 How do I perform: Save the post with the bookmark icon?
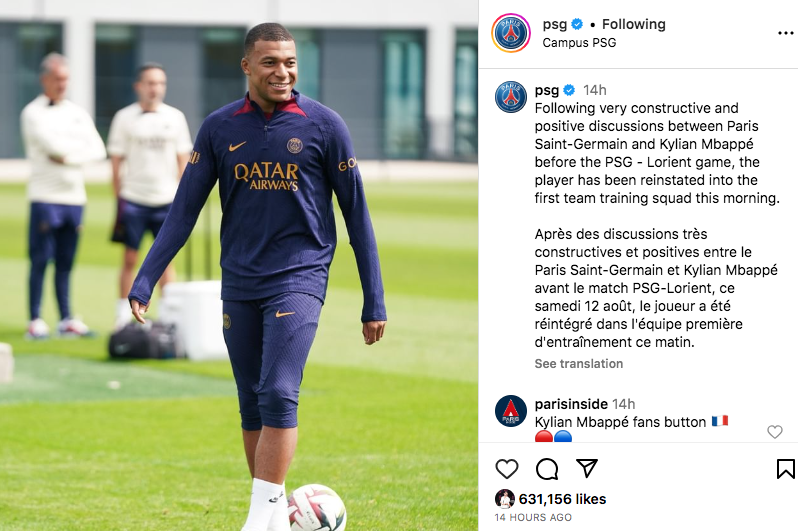tap(785, 469)
